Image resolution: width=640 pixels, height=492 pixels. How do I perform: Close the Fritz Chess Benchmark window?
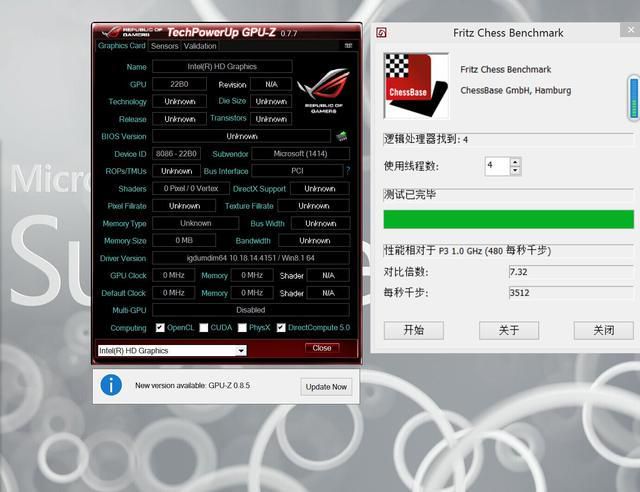630,30
